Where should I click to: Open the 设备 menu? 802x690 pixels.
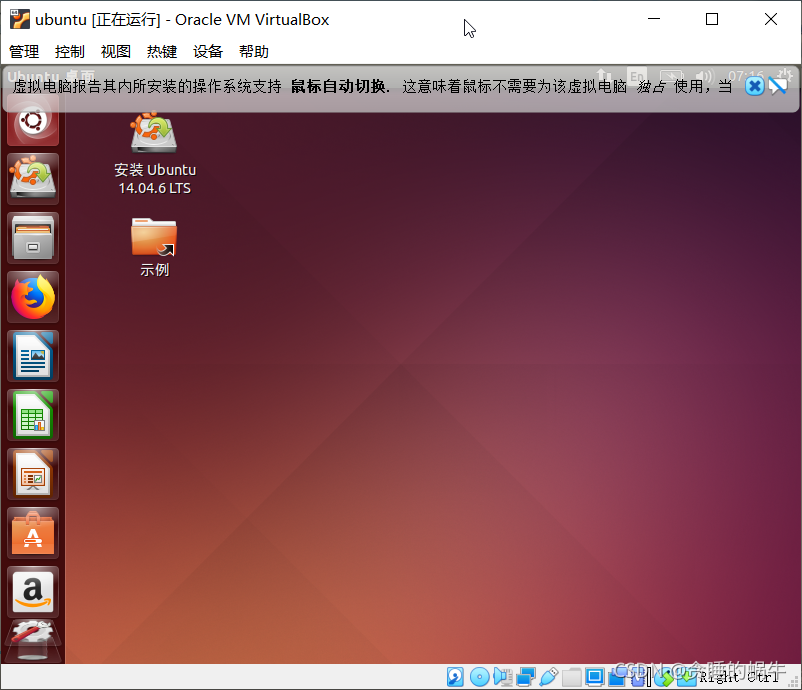[208, 51]
